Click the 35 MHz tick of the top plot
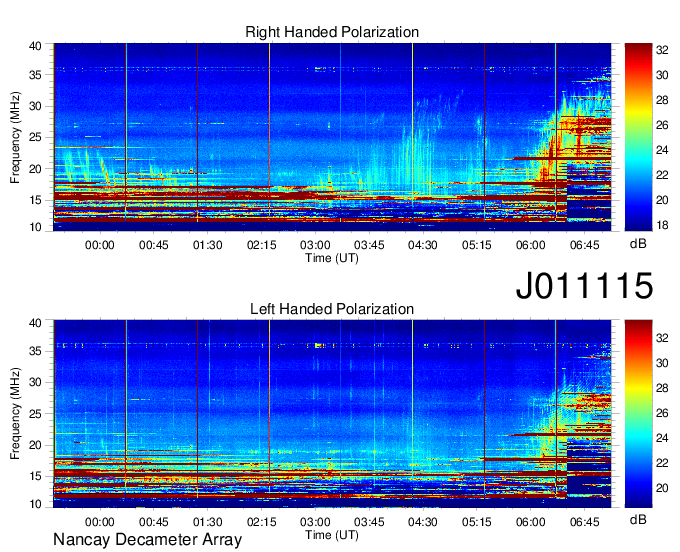 click(35, 75)
